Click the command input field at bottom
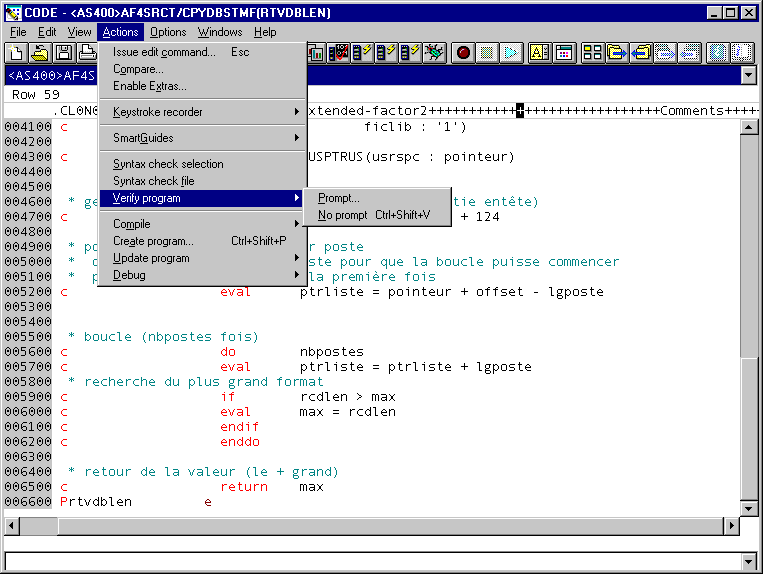 [372, 561]
